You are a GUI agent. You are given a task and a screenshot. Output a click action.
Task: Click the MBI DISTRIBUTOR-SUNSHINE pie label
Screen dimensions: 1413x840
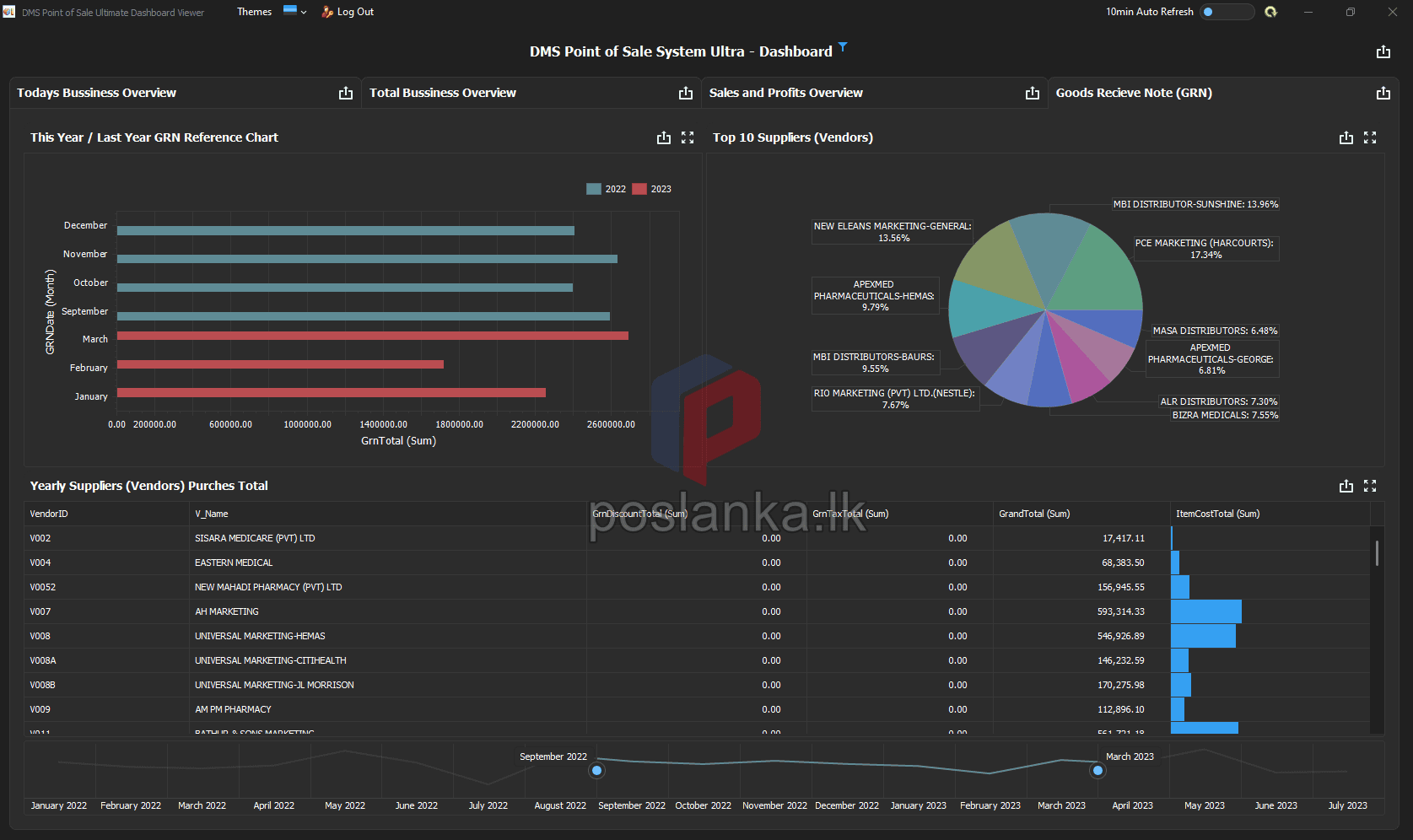1195,204
